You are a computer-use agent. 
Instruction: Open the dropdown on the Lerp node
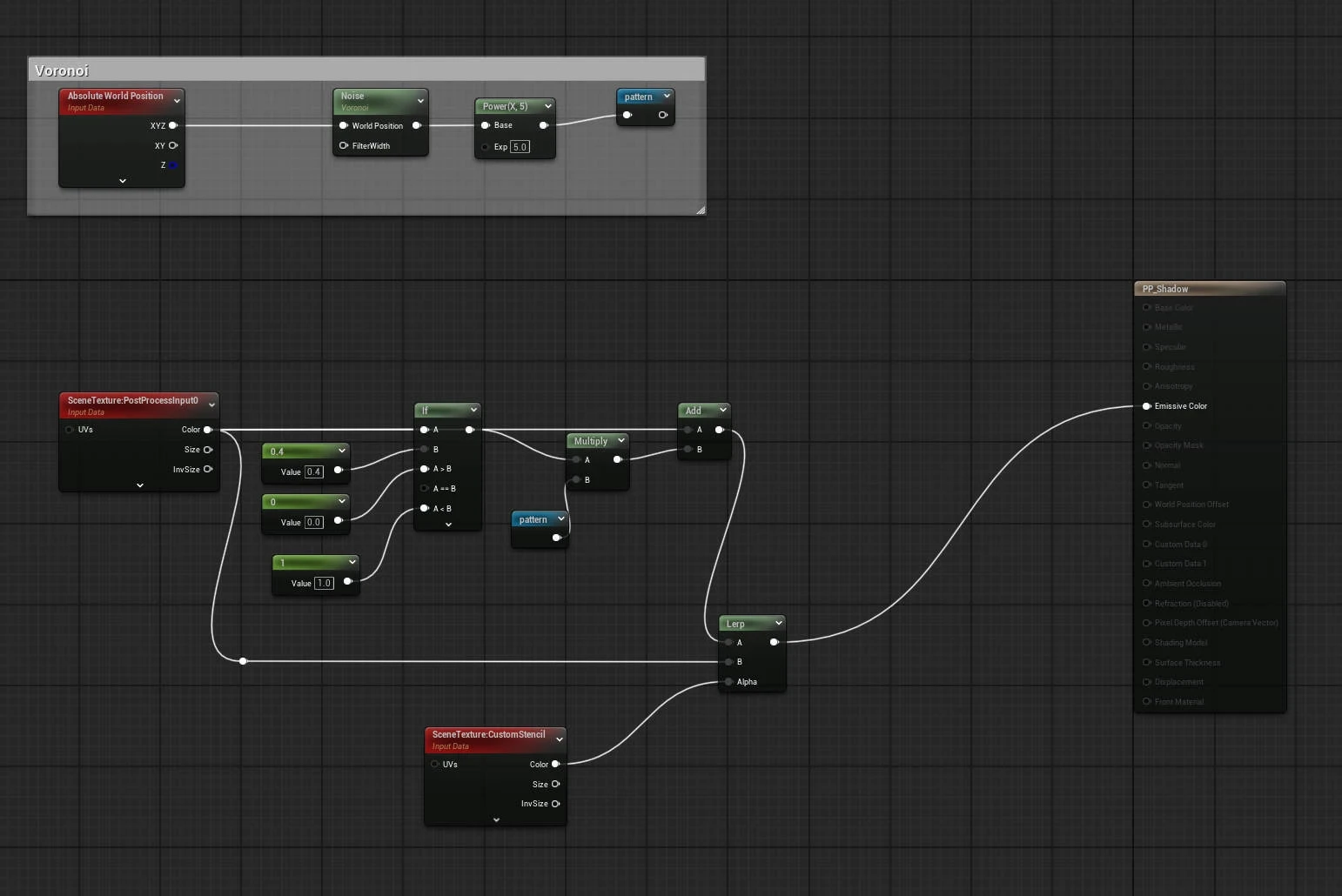click(x=780, y=623)
